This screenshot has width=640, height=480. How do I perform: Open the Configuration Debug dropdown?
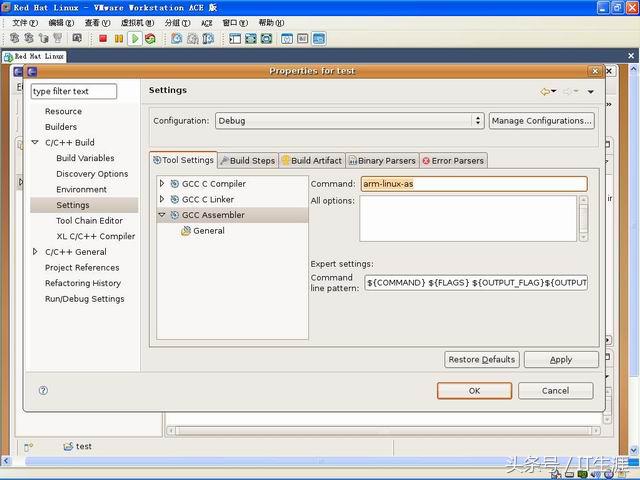tap(349, 121)
